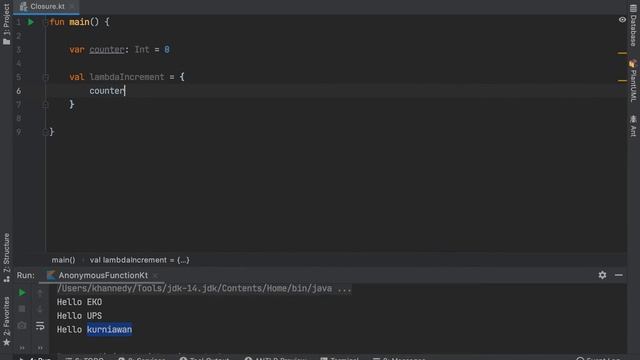The height and width of the screenshot is (360, 640).
Task: Click the Hello EKO output line
Action: click(79, 302)
